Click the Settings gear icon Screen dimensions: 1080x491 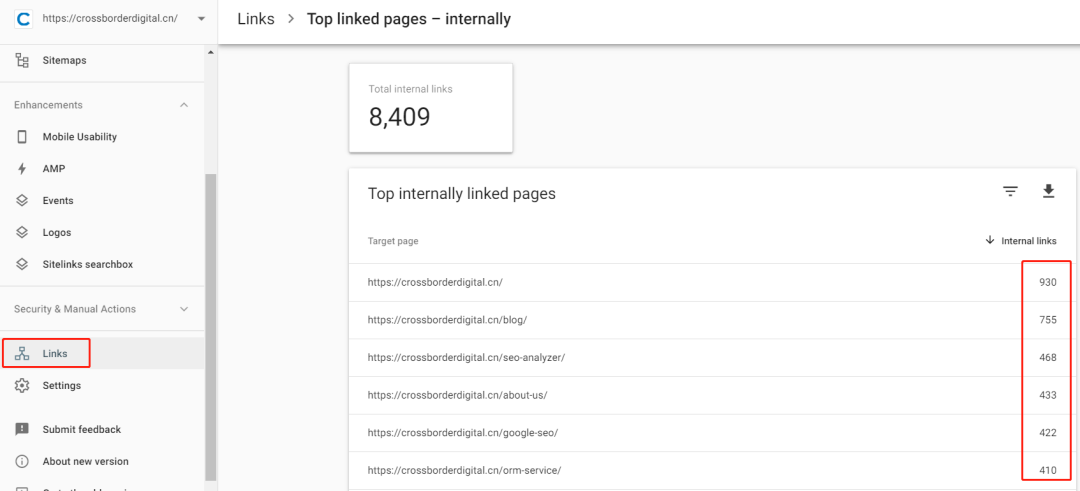click(22, 386)
